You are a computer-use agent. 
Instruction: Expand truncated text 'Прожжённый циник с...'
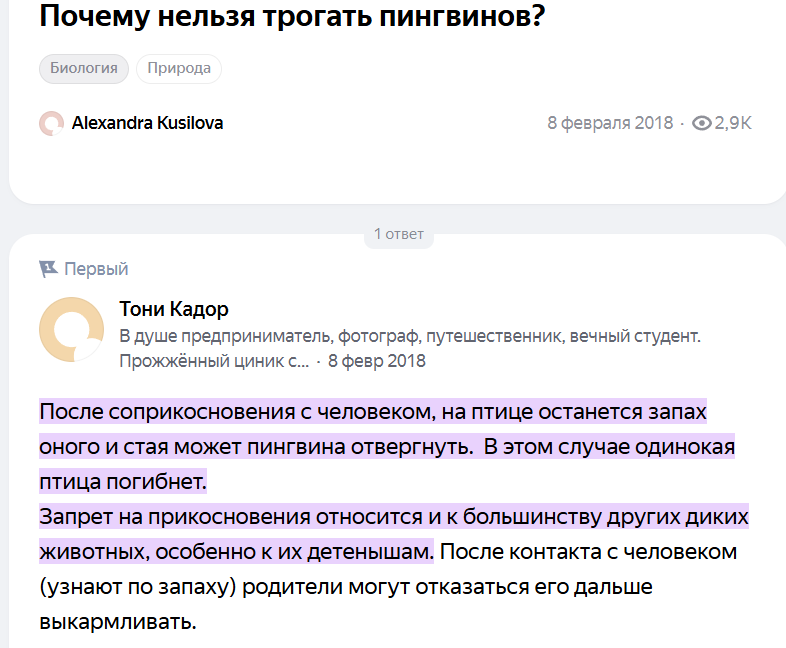click(x=214, y=361)
